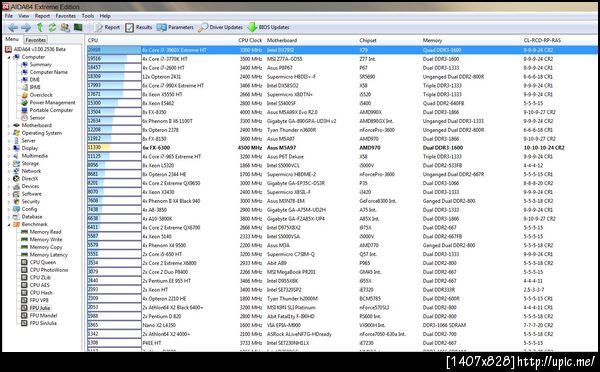Open the Tools menu
This screenshot has height=372, width=600.
pyautogui.click(x=88, y=16)
